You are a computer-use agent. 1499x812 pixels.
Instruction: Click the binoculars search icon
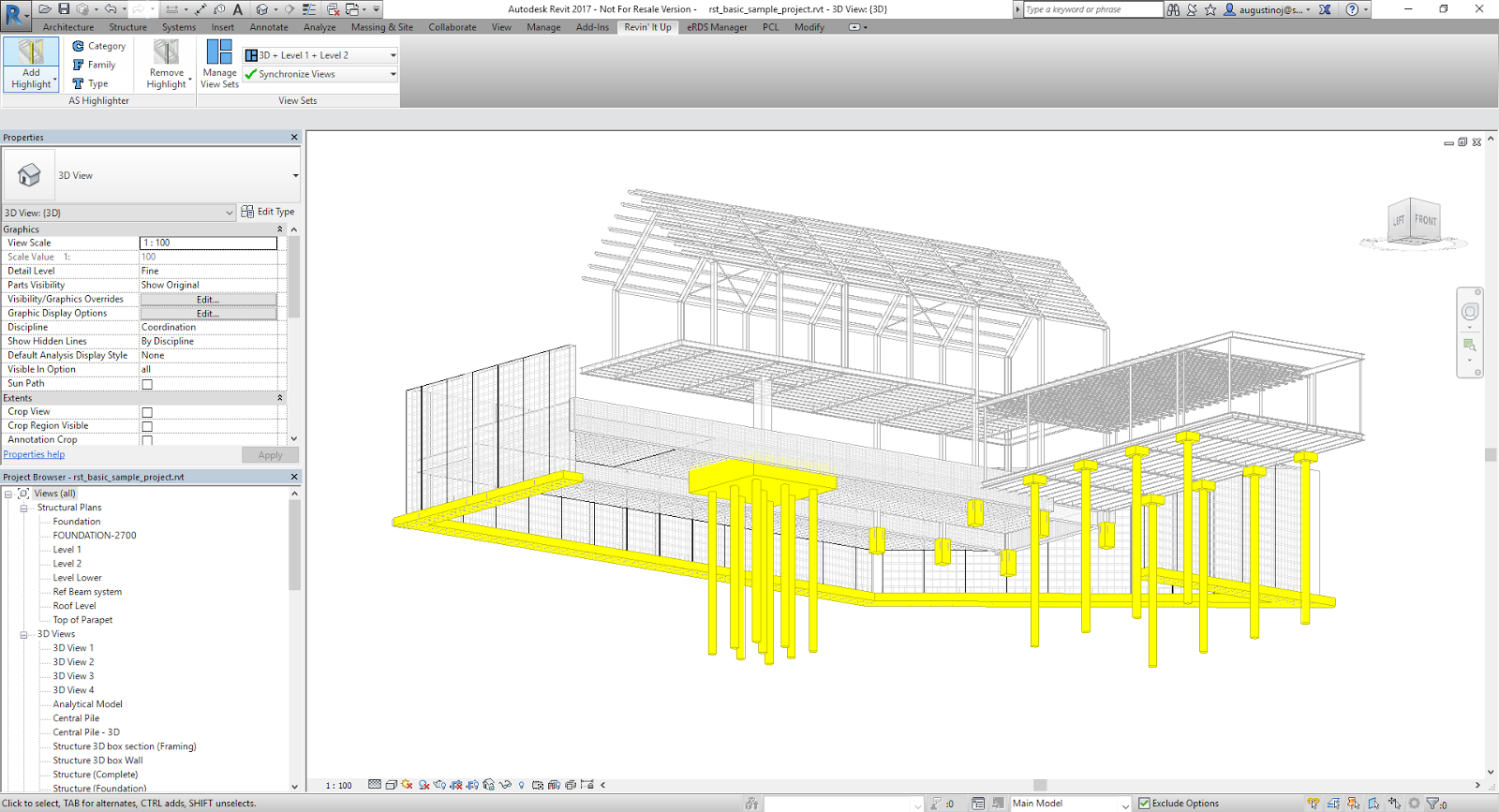(x=1173, y=9)
